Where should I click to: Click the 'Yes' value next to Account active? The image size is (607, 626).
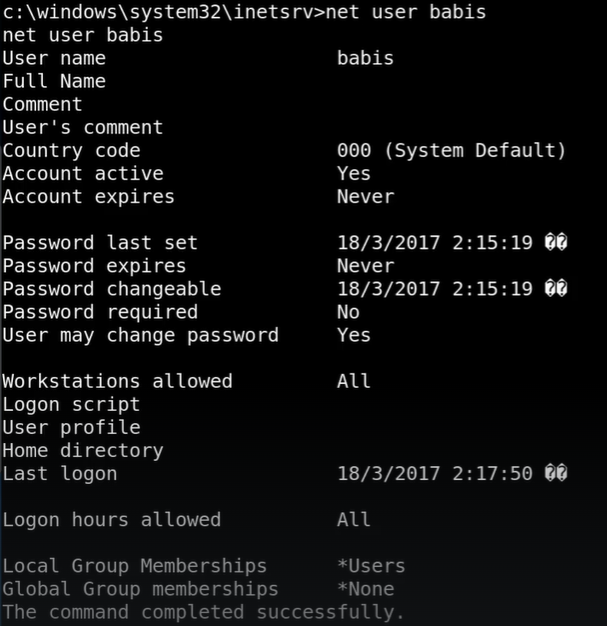point(354,173)
